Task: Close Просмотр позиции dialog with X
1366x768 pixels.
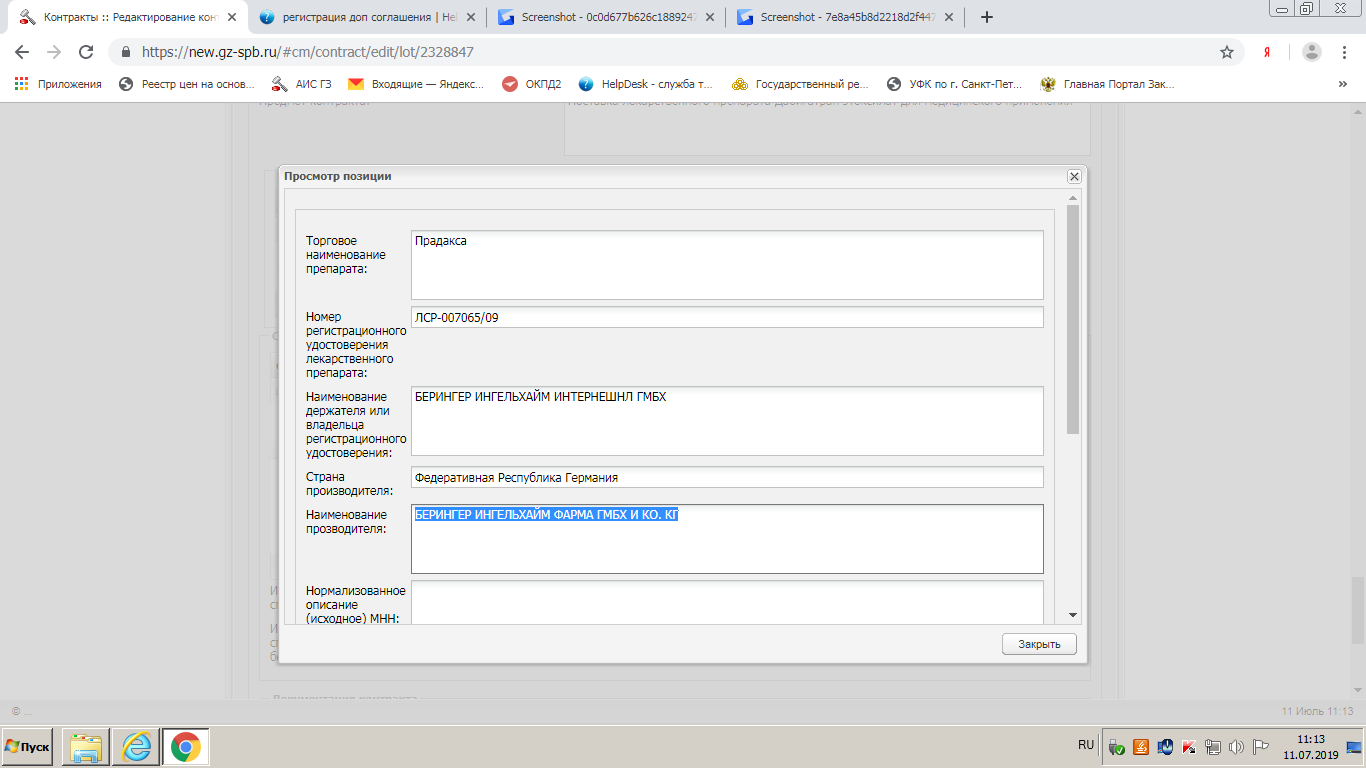Action: [1074, 176]
